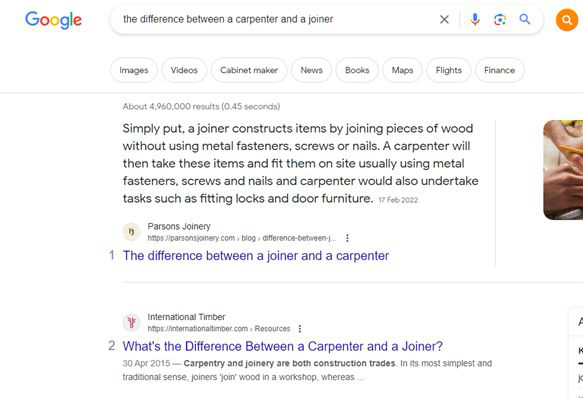This screenshot has height=398, width=583.
Task: Click the Parsons Joinery favicon
Action: coord(131,232)
